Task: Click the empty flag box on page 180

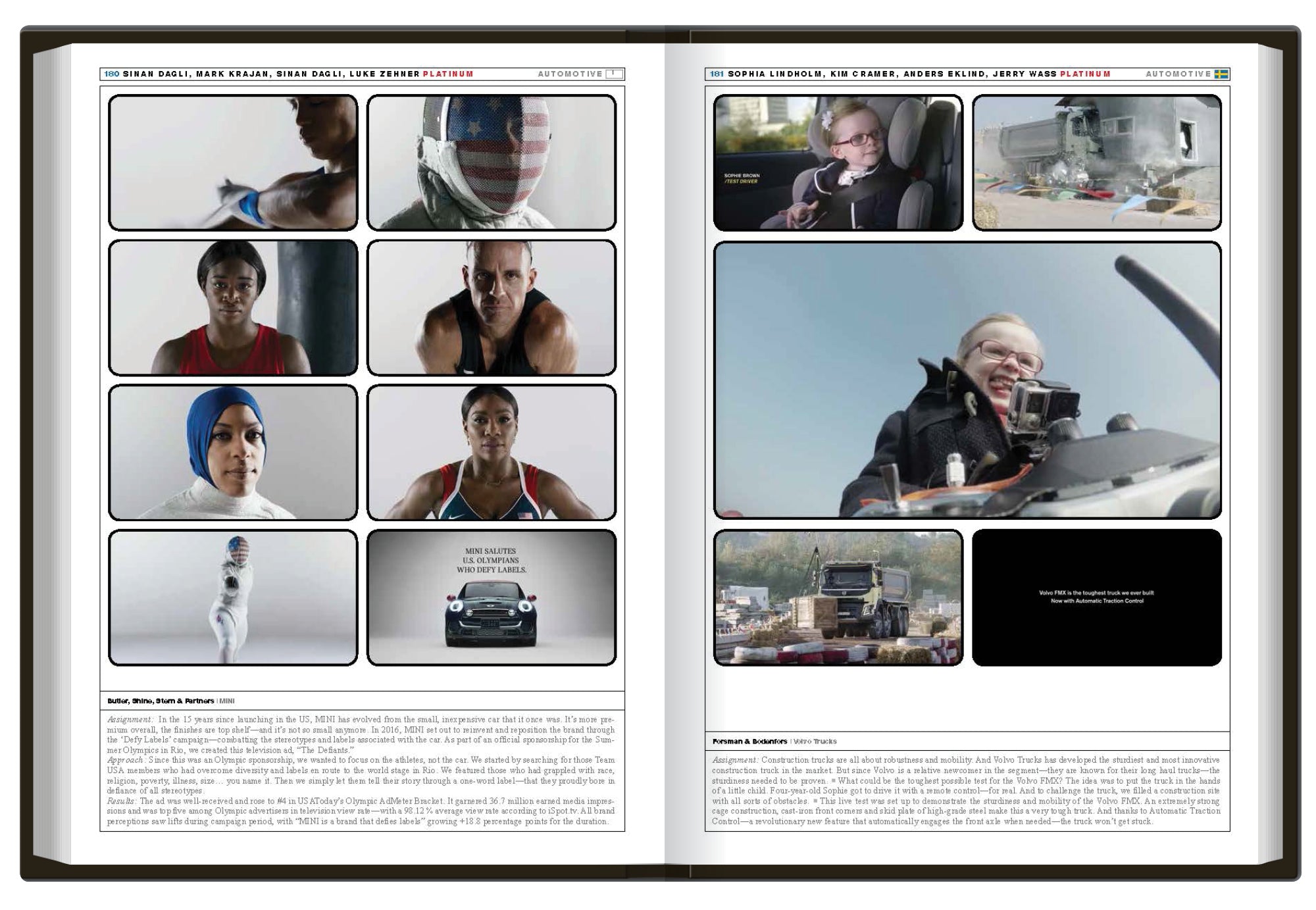Action: coord(614,74)
